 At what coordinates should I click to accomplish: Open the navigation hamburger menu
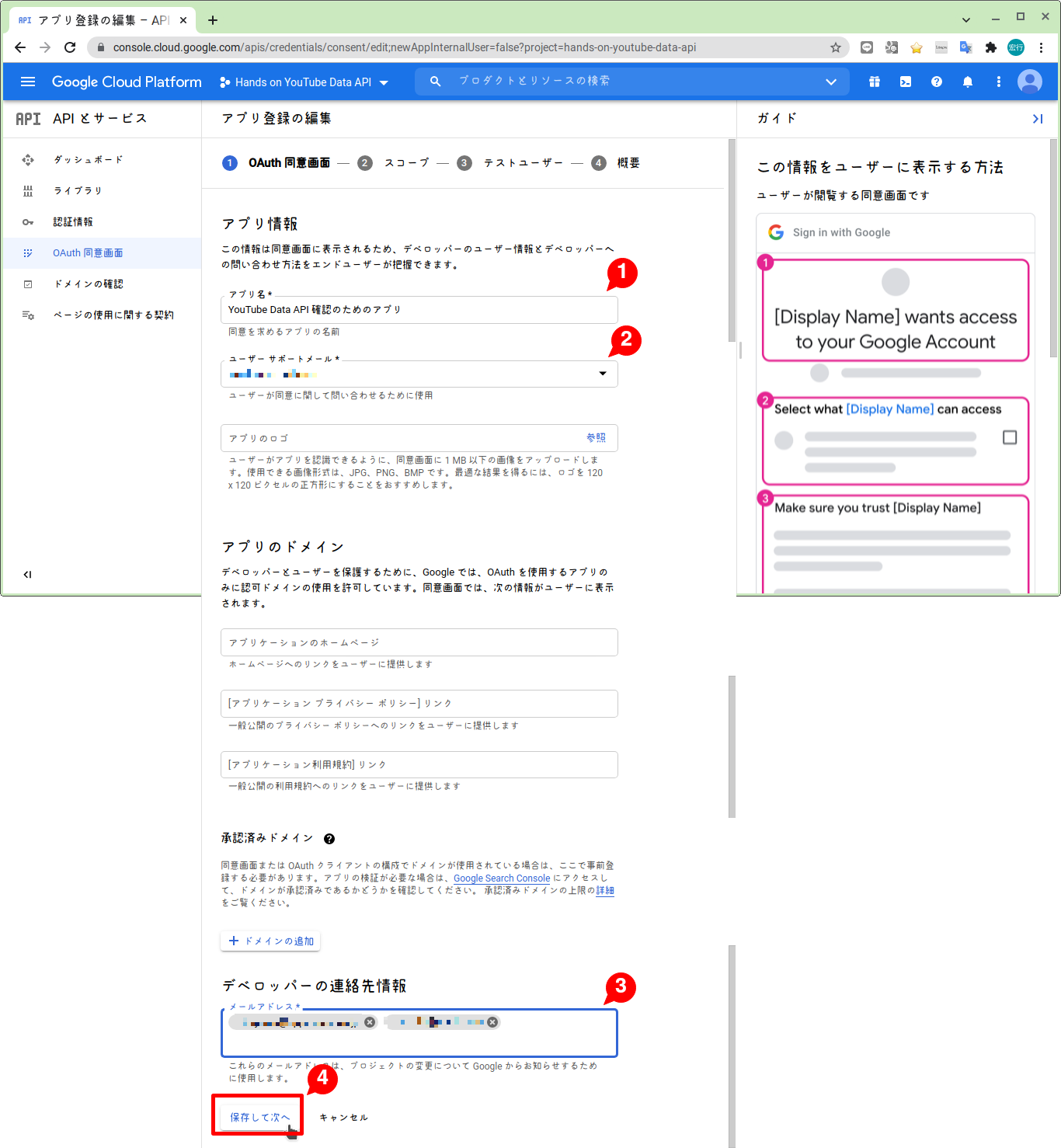click(x=28, y=81)
